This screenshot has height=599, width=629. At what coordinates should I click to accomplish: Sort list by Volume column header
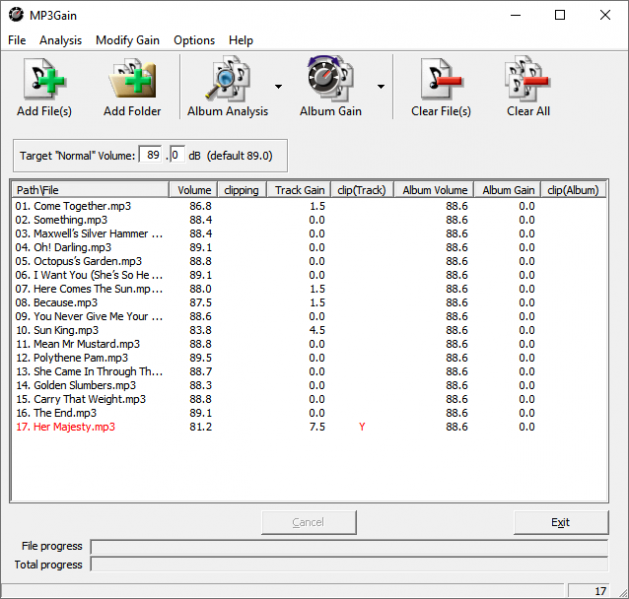[x=194, y=189]
